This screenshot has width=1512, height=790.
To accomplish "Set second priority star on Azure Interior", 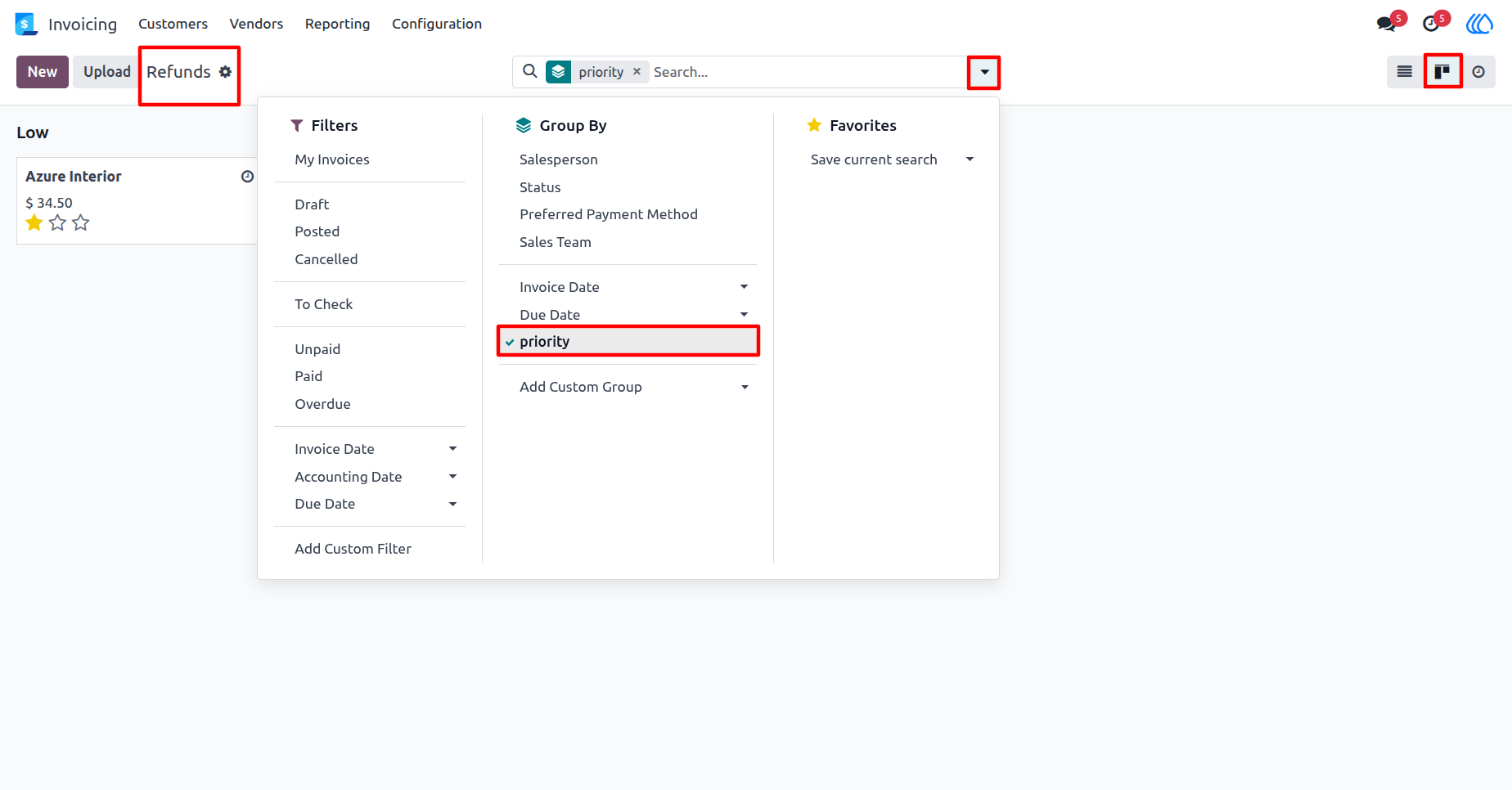I will coord(57,222).
